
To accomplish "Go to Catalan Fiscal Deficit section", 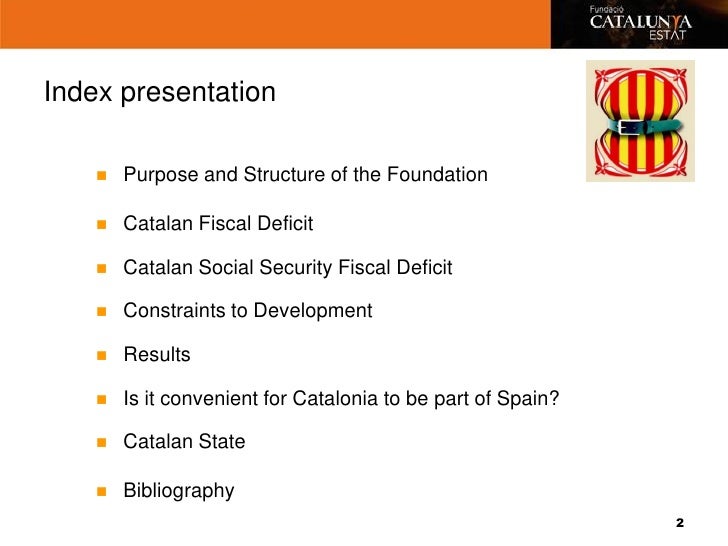I will click(218, 223).
